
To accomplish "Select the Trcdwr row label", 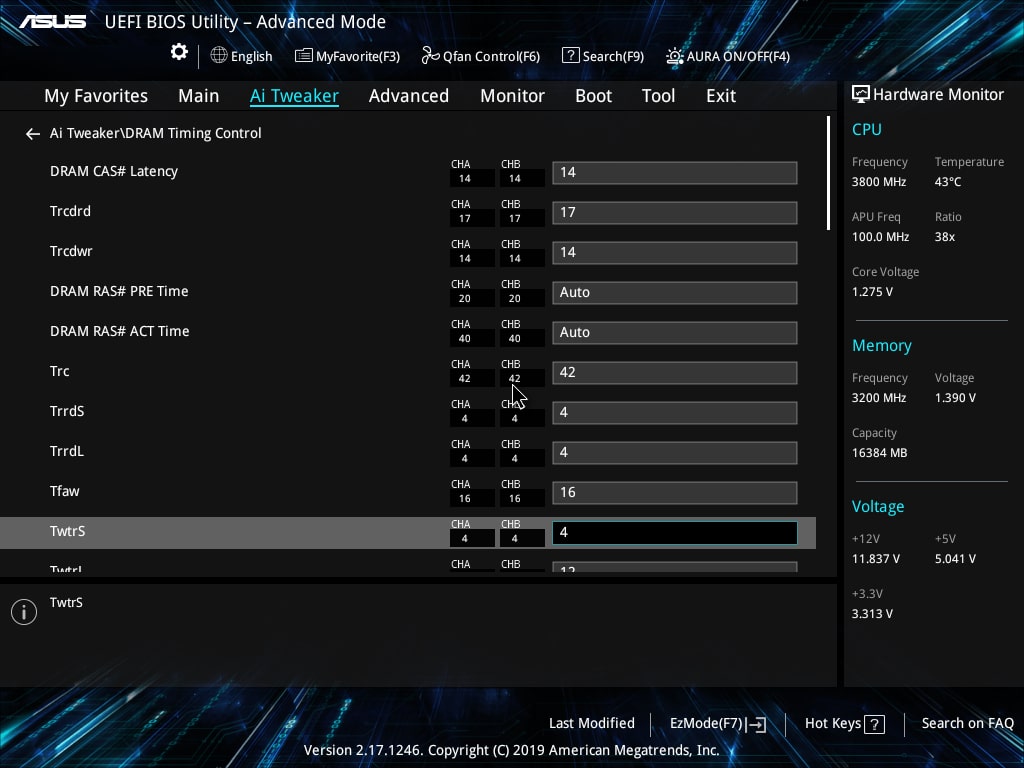I will [71, 251].
